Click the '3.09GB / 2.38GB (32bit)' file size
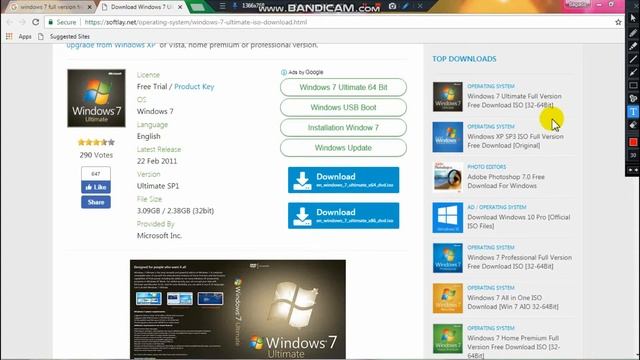Image resolution: width=640 pixels, height=360 pixels. click(x=176, y=211)
